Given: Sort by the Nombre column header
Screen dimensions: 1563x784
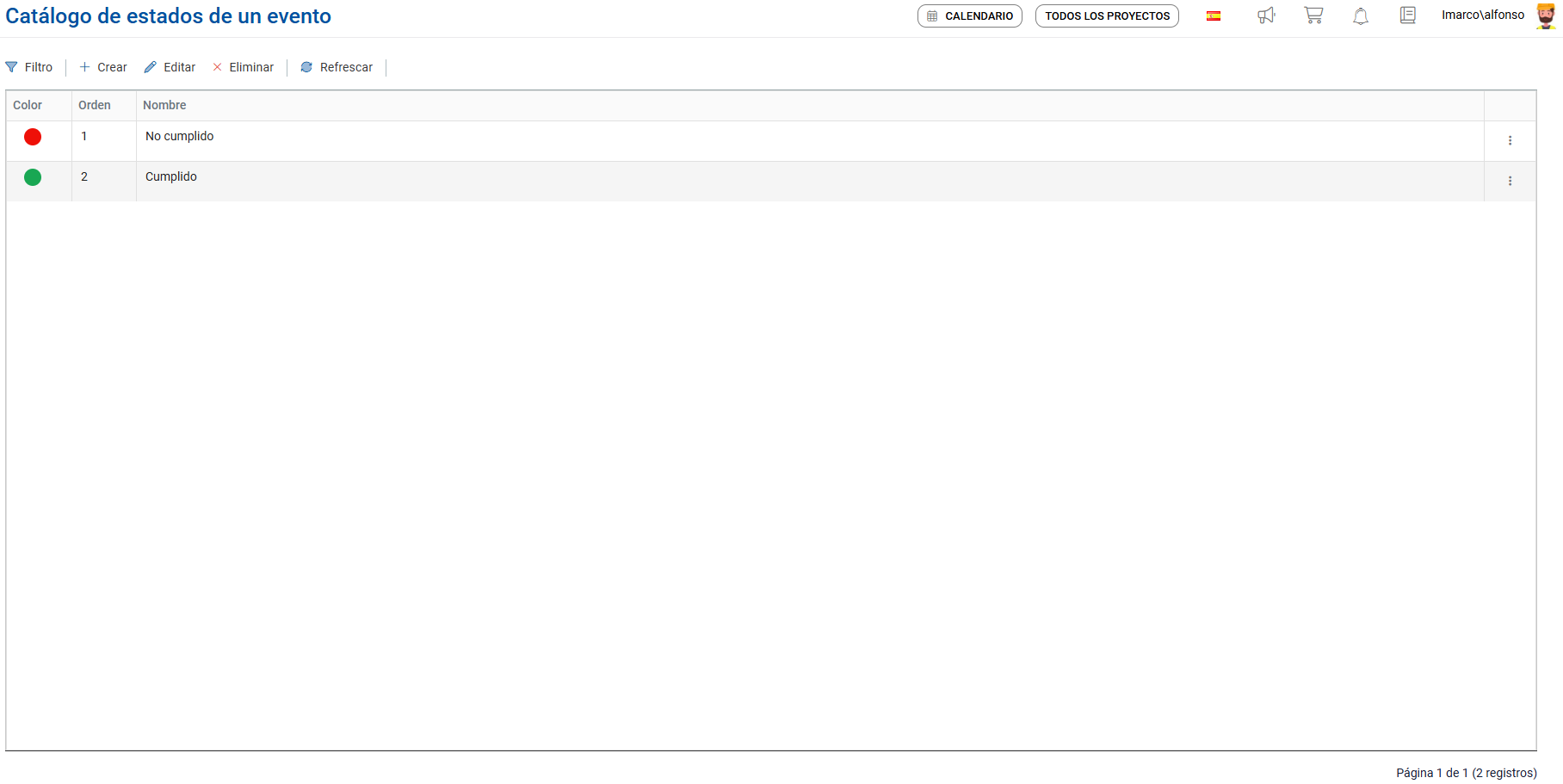Looking at the screenshot, I should coord(164,105).
